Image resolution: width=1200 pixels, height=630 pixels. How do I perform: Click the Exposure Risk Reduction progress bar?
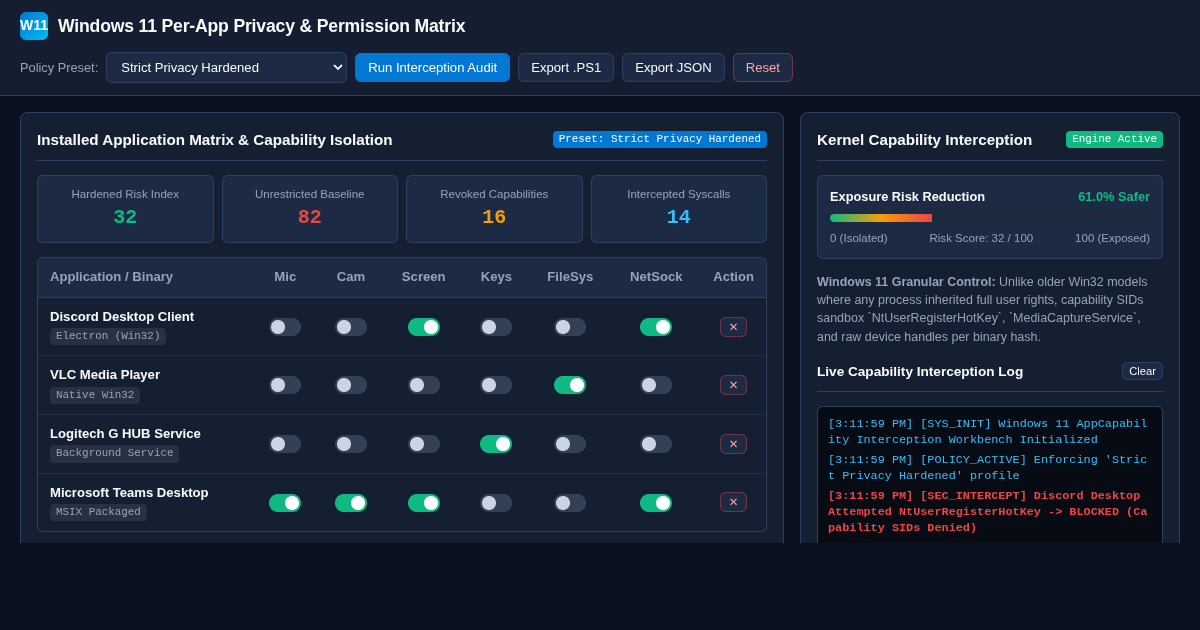990,218
